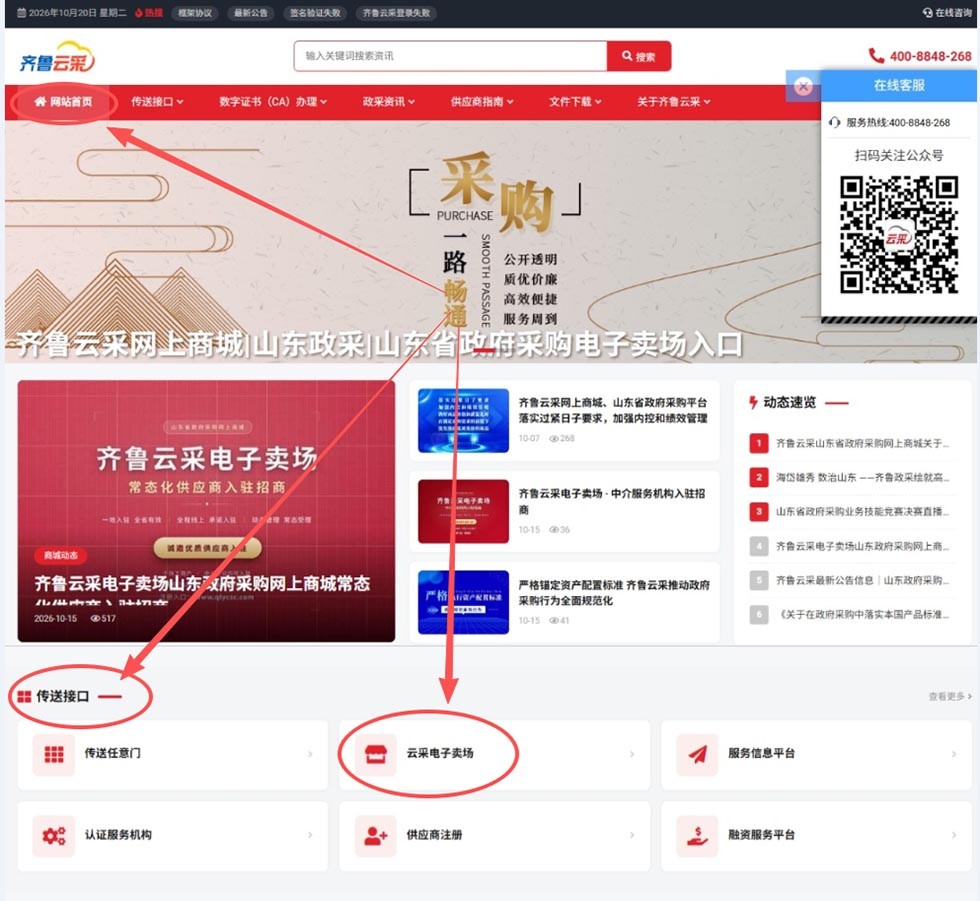
Task: Click rank badge 5 in 动态速览
Action: (x=759, y=580)
